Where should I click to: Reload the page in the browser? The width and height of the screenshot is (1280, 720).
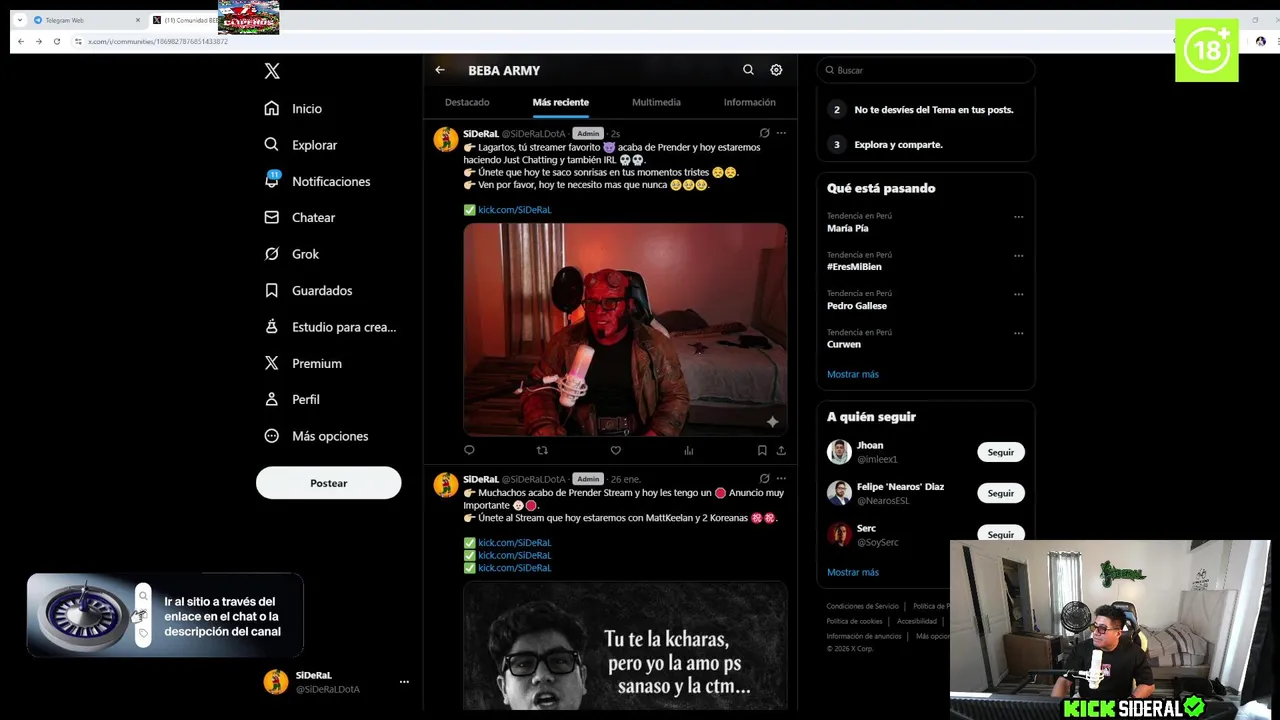[57, 41]
